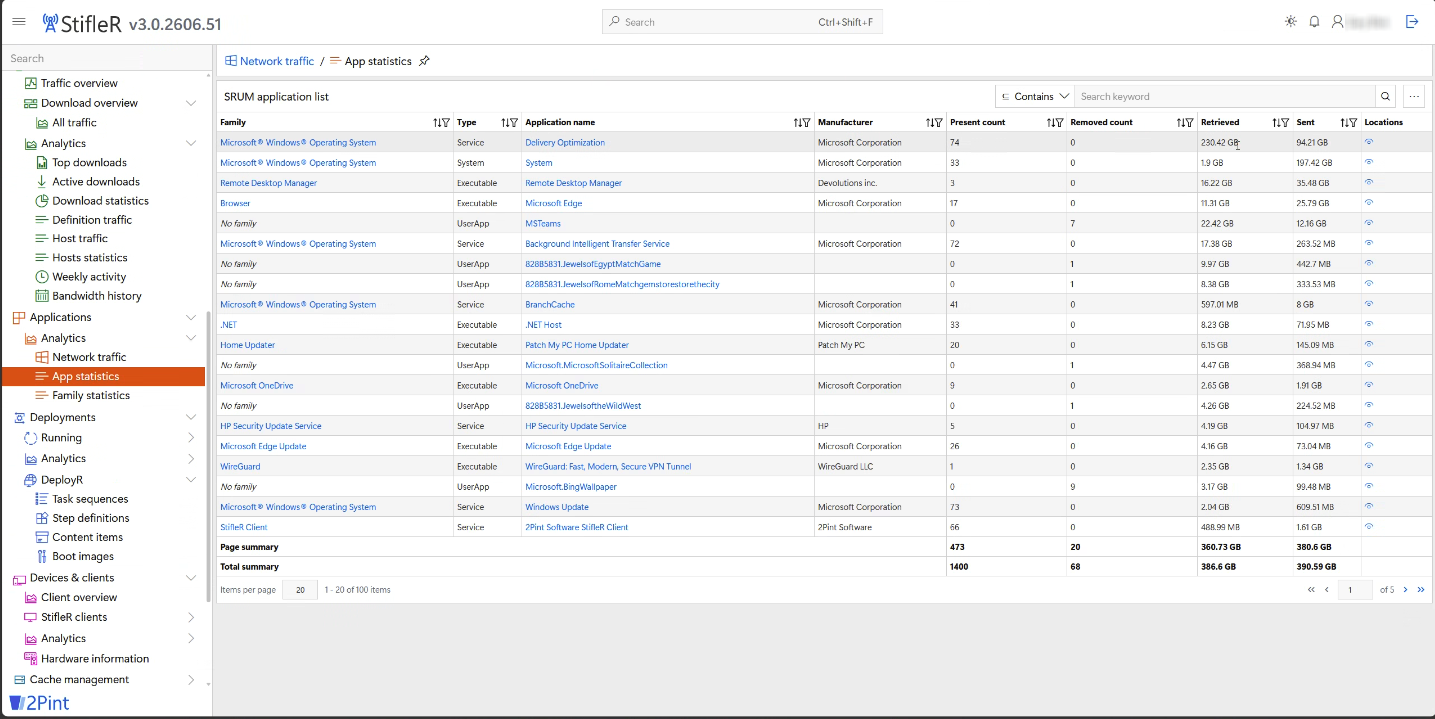The height and width of the screenshot is (719, 1435).
Task: Sort the Removed count column
Action: tap(1181, 123)
